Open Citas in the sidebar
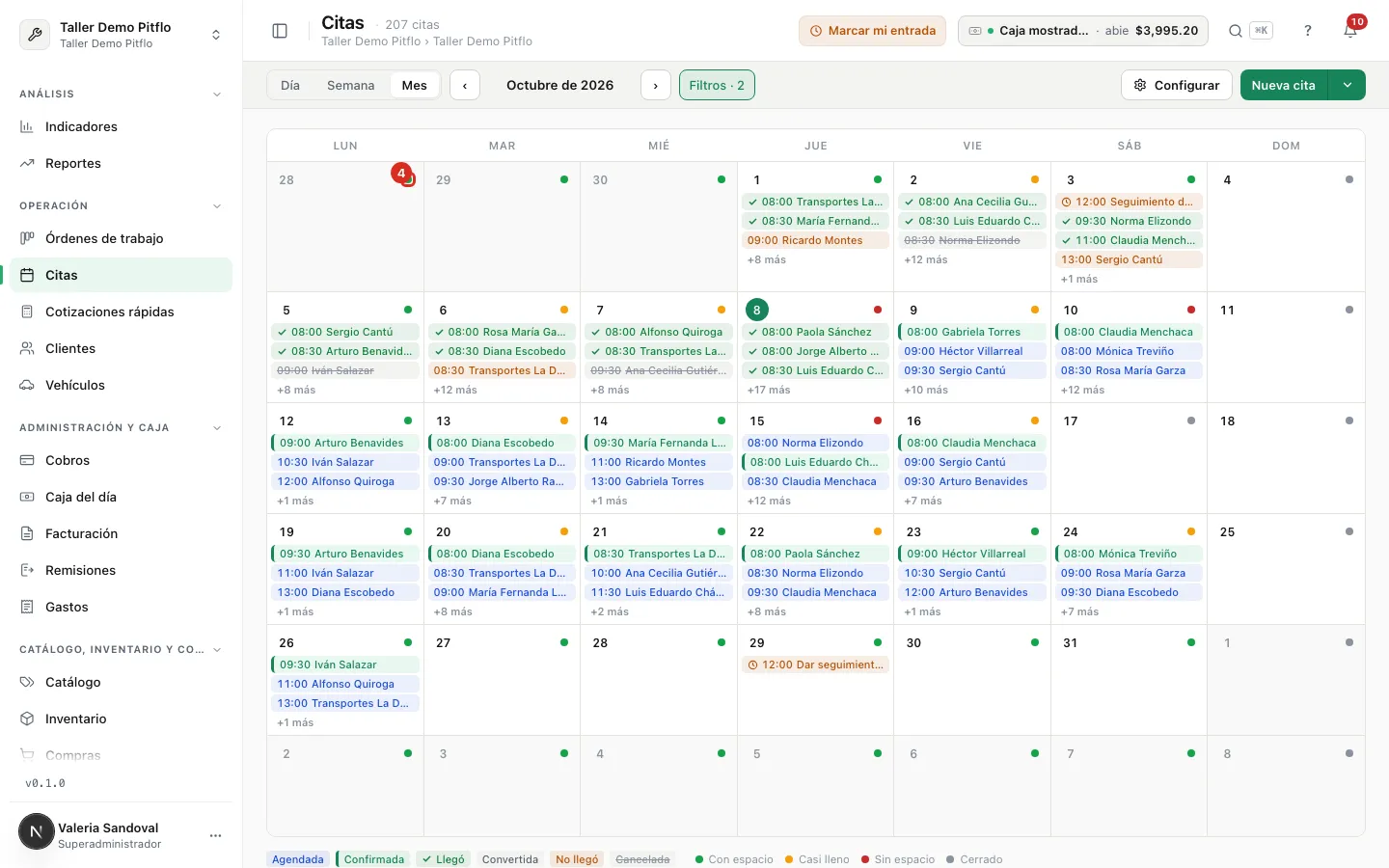Viewport: 1389px width, 868px height. (x=122, y=275)
